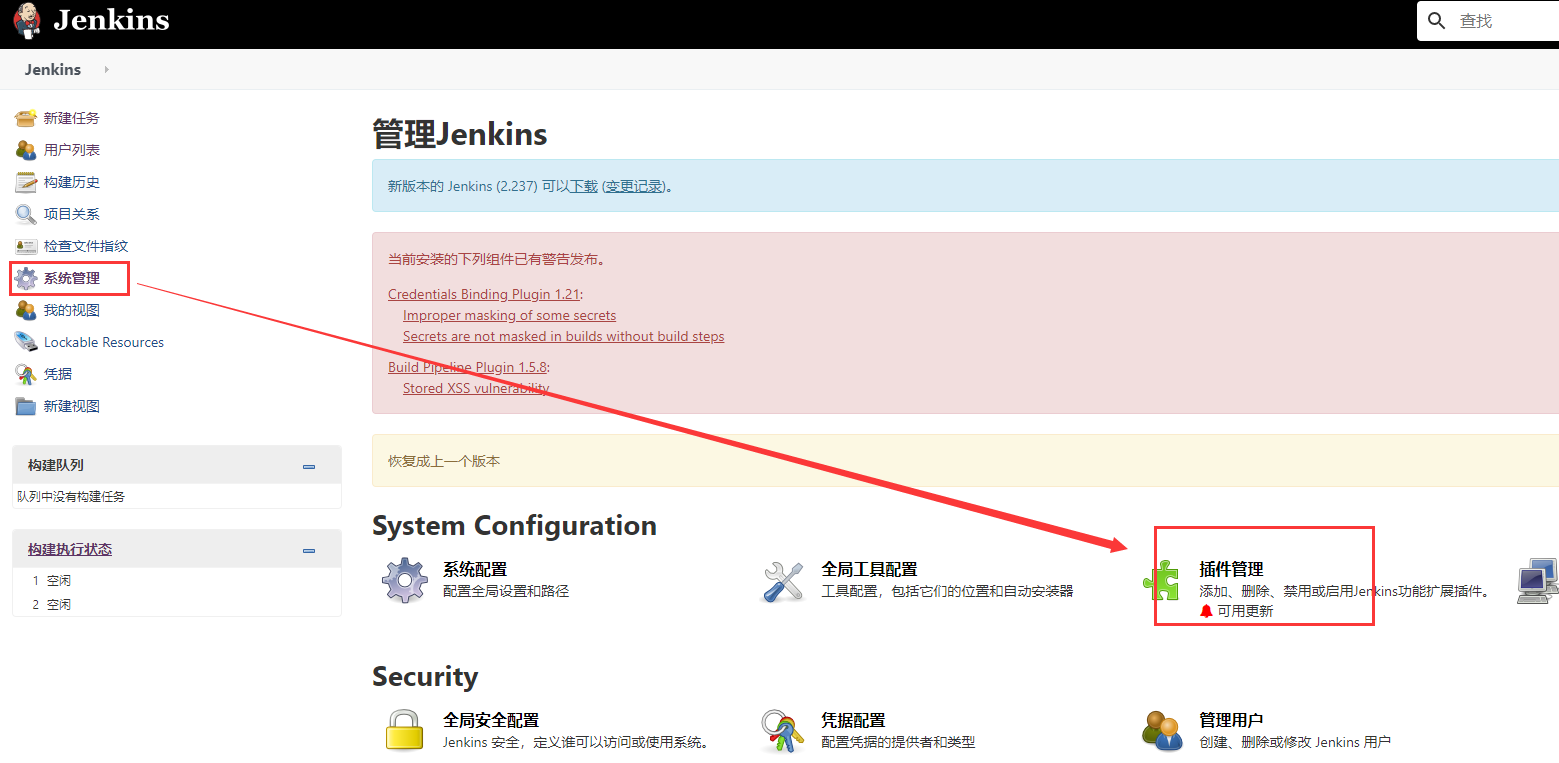
Task: Open 构建历史 in the sidebar
Action: click(72, 182)
